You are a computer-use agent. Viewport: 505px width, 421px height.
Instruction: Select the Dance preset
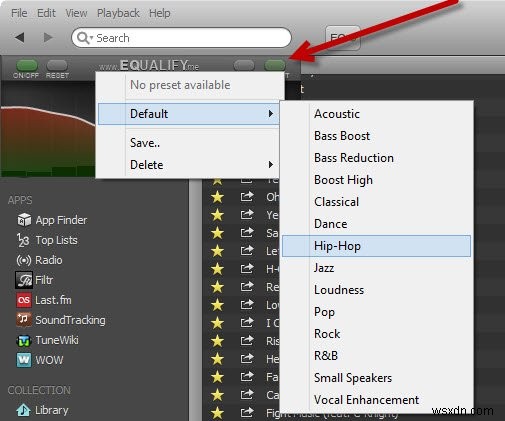click(376, 224)
